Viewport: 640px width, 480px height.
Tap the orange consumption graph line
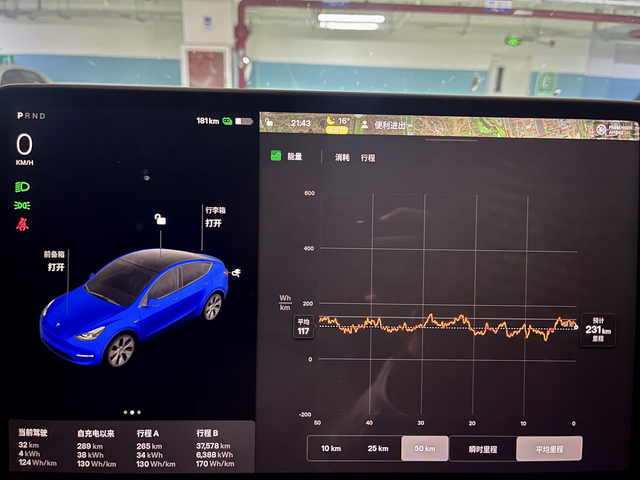tap(447, 327)
